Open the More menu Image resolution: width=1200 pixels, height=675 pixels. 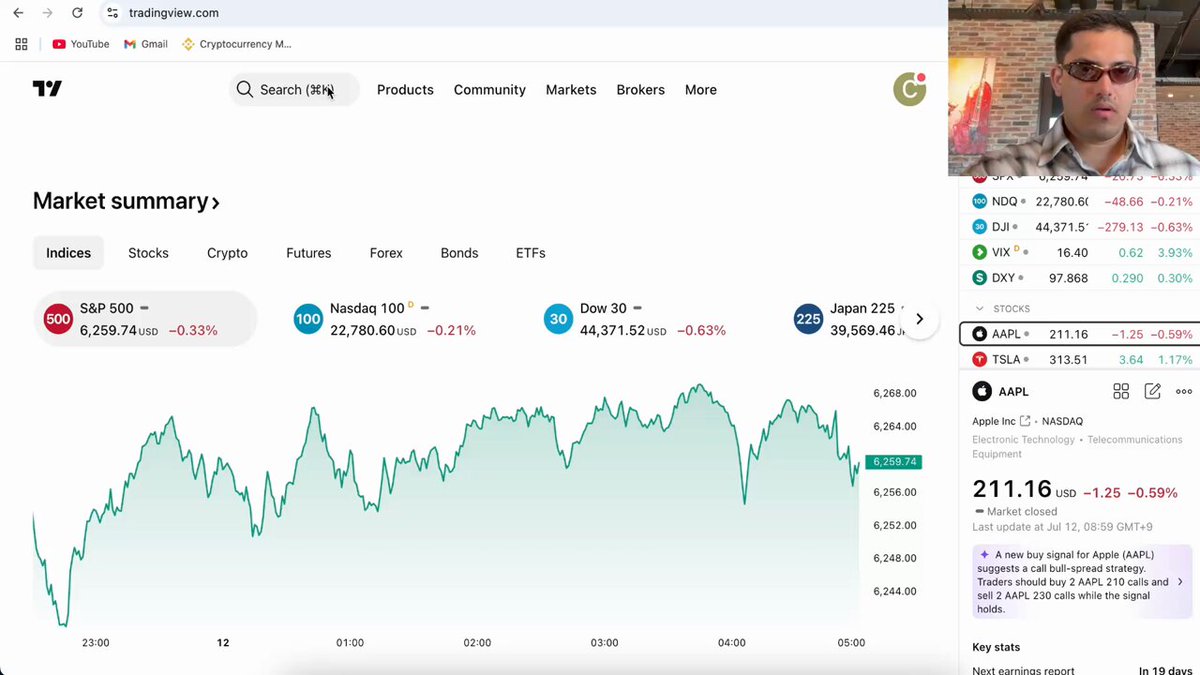coord(700,89)
